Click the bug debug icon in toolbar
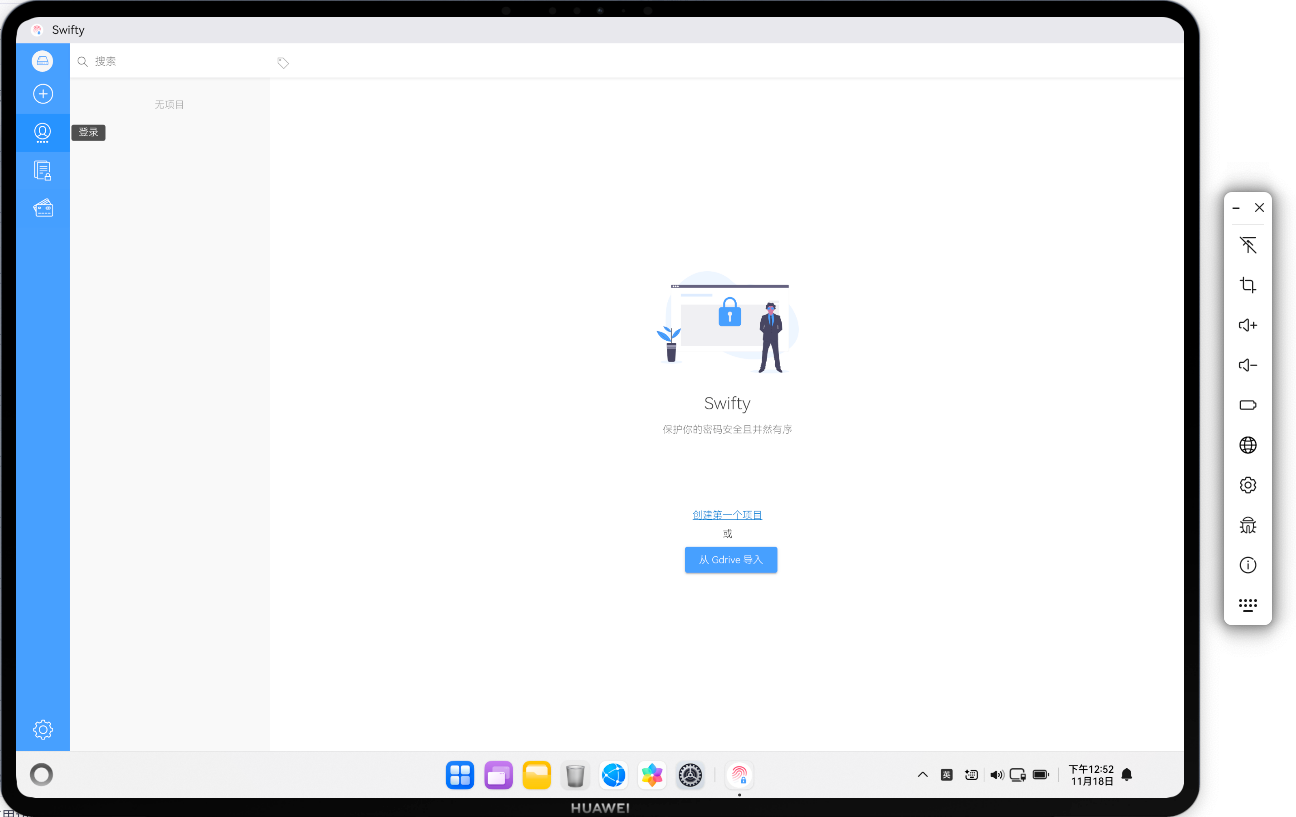Viewport: 1296px width, 817px height. coord(1248,525)
